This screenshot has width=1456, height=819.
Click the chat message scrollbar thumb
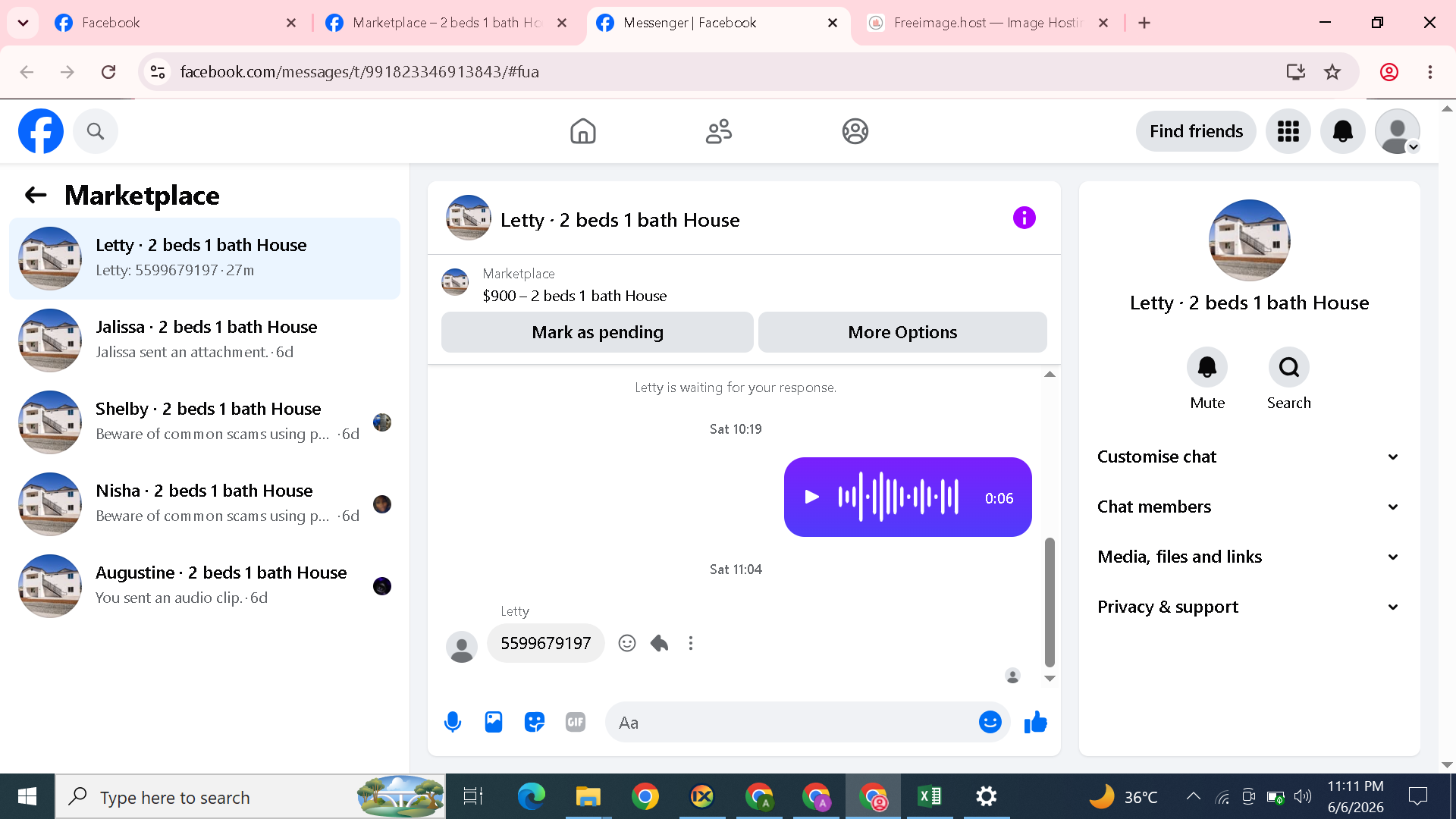[x=1050, y=601]
